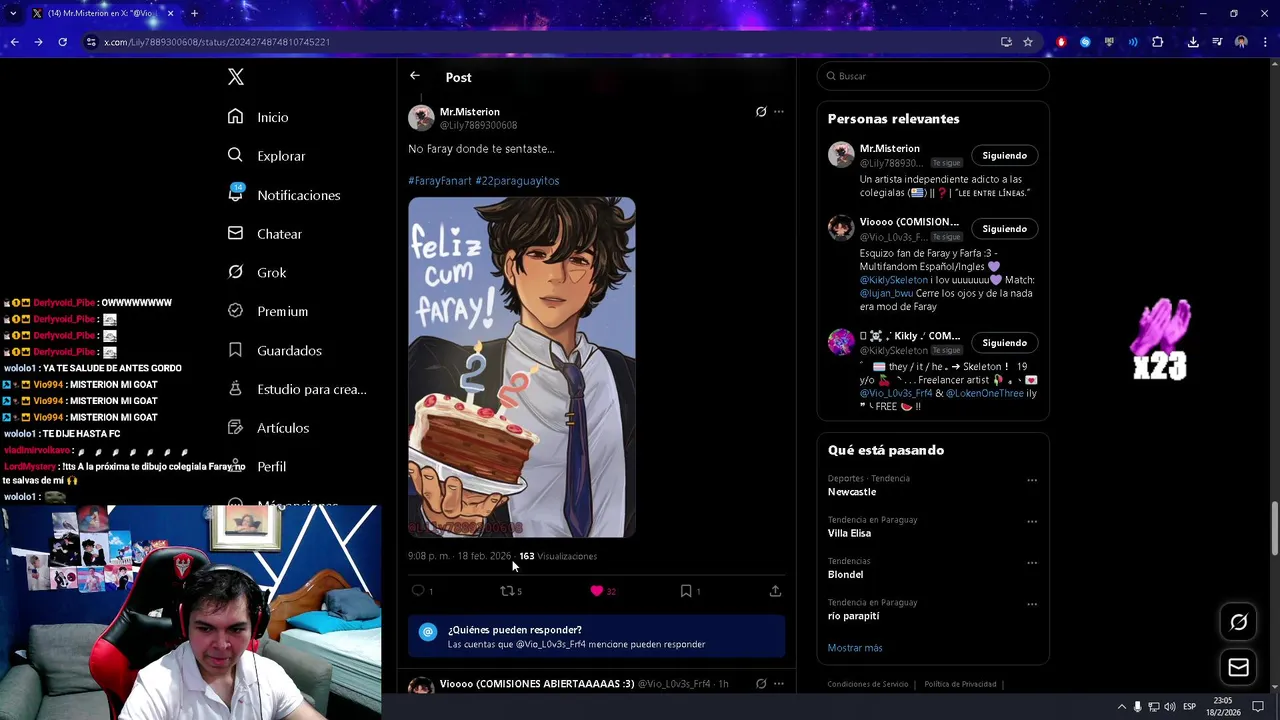Open the browser downloads icon

coord(1193,42)
